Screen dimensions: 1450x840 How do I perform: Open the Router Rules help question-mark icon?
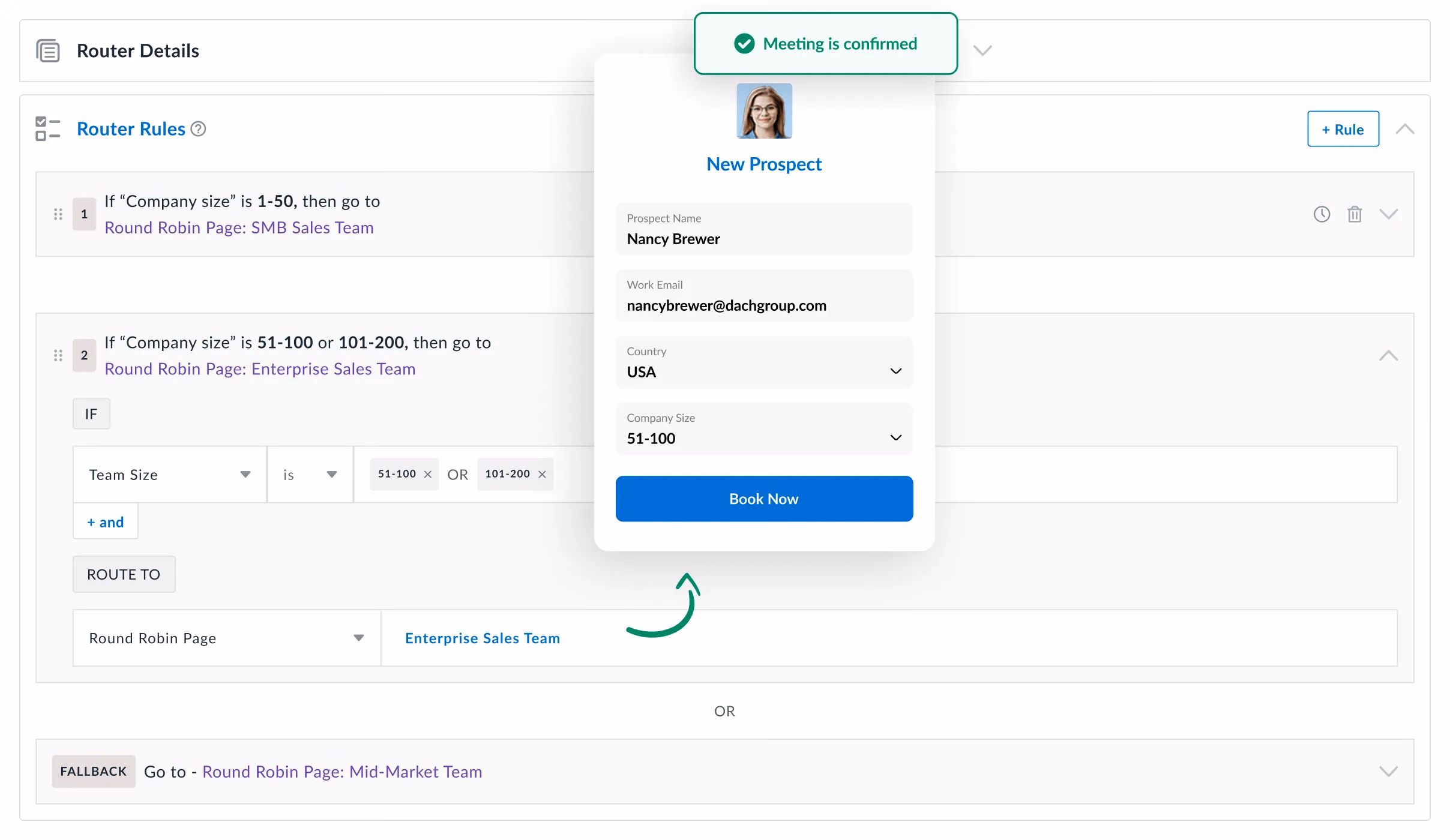[198, 129]
